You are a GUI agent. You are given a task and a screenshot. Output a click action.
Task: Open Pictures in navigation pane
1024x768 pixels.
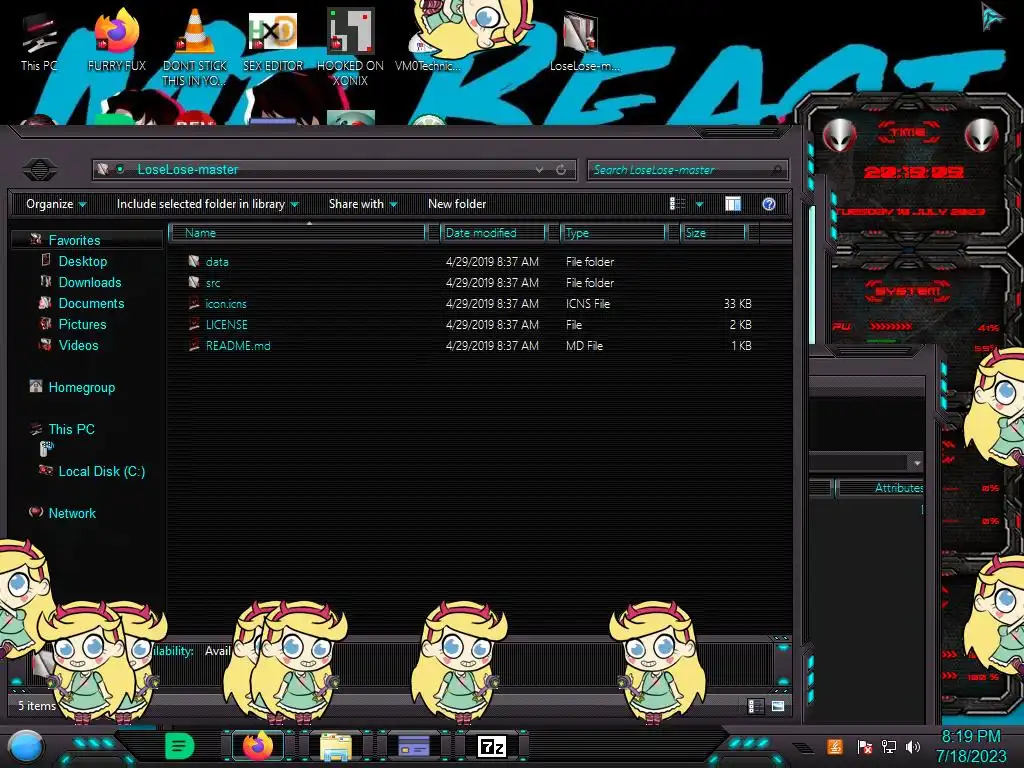coord(82,324)
